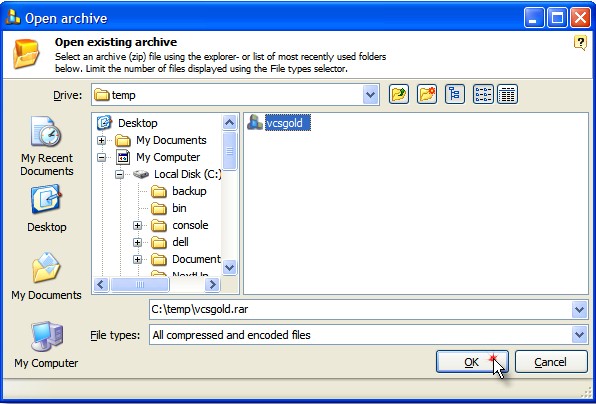Click the Local Disk (C:) drive icon
This screenshot has height=404, width=596.
(141, 174)
